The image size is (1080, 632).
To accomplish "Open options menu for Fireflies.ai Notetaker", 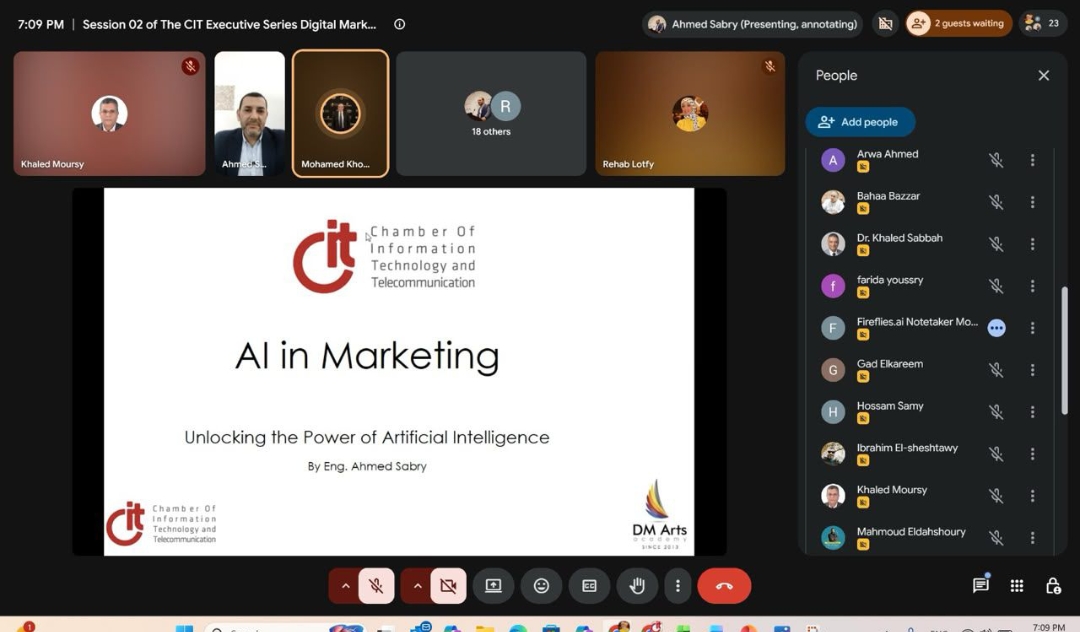I will point(1032,328).
